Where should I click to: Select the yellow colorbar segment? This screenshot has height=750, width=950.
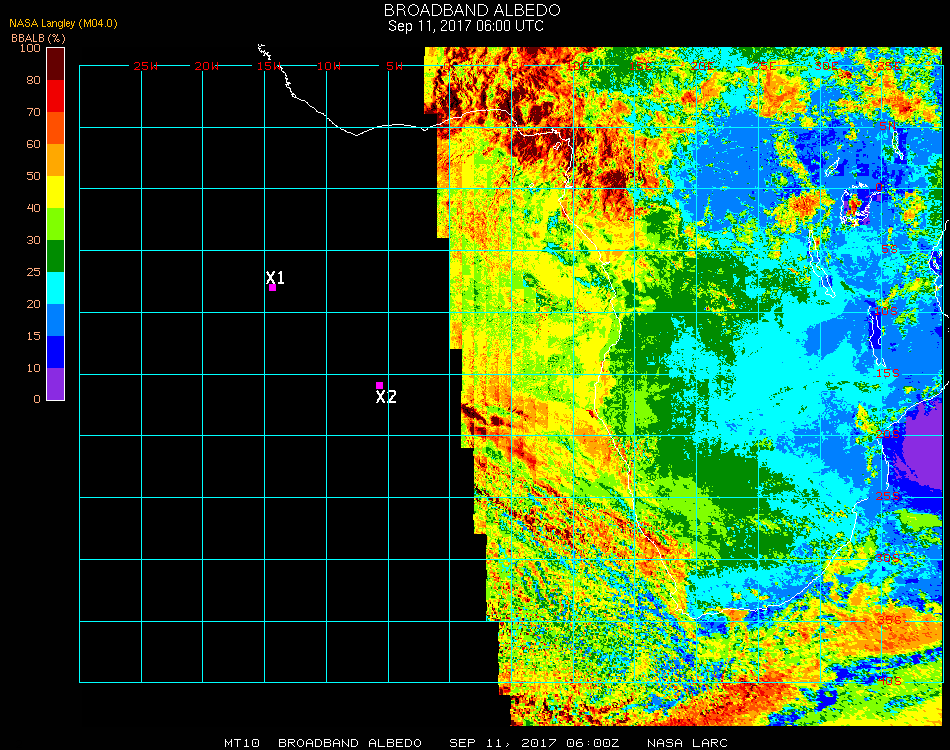(55, 192)
